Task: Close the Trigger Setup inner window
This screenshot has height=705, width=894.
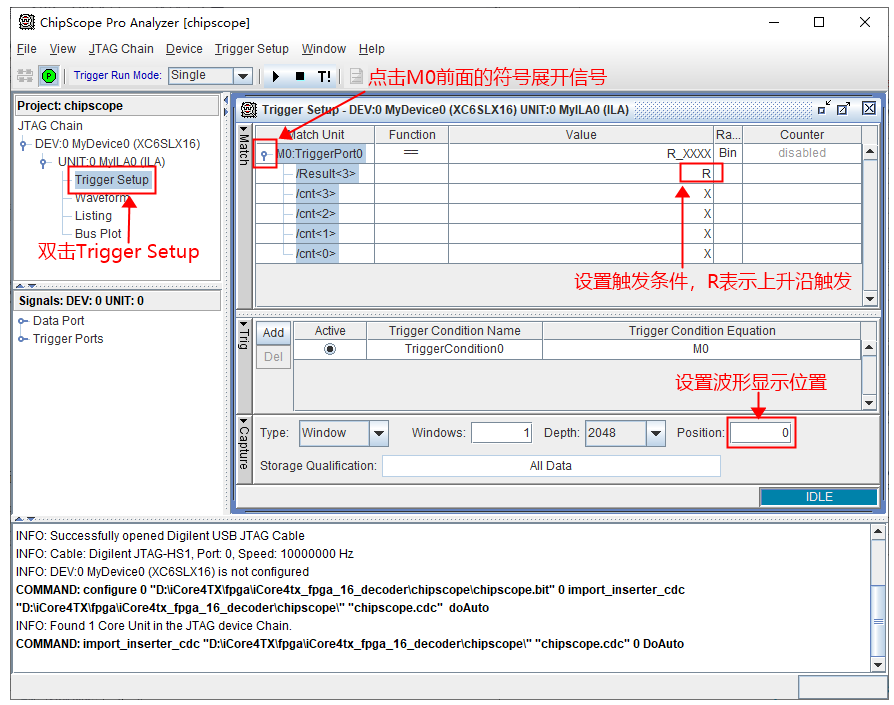Action: coord(869,109)
